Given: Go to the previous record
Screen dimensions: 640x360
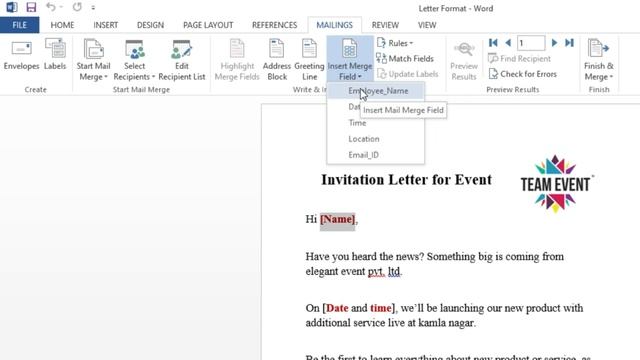Looking at the screenshot, I should click(x=508, y=43).
